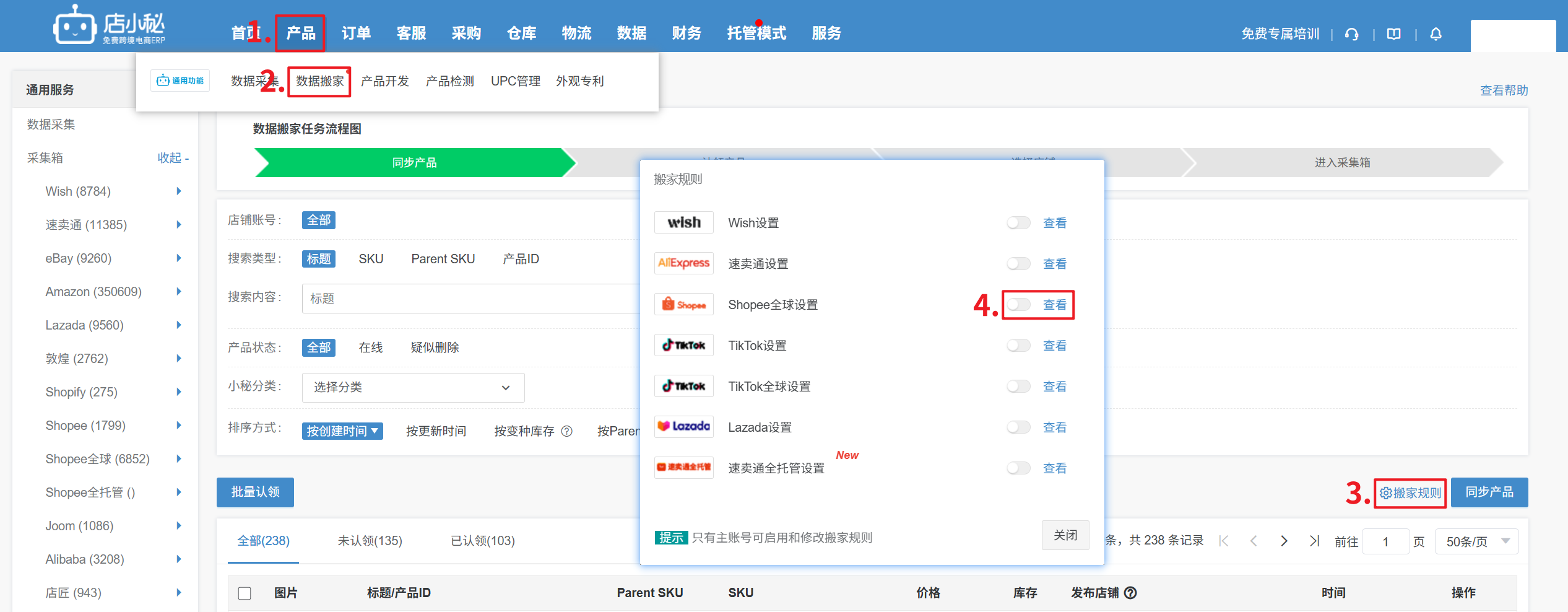Image resolution: width=1568 pixels, height=612 pixels.
Task: Click the 店小秘 robot logo
Action: tap(74, 26)
